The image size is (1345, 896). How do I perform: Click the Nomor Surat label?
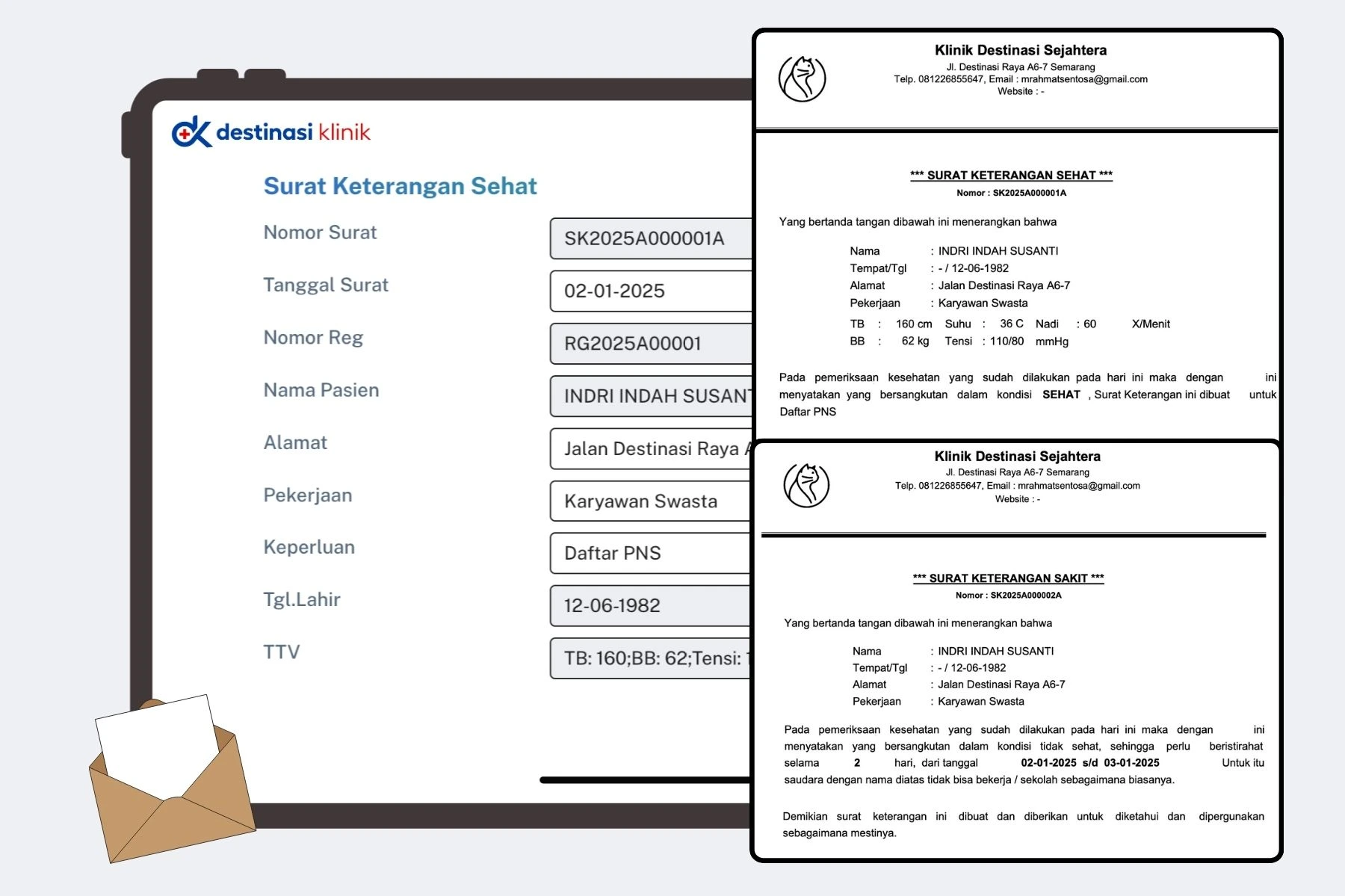(320, 232)
